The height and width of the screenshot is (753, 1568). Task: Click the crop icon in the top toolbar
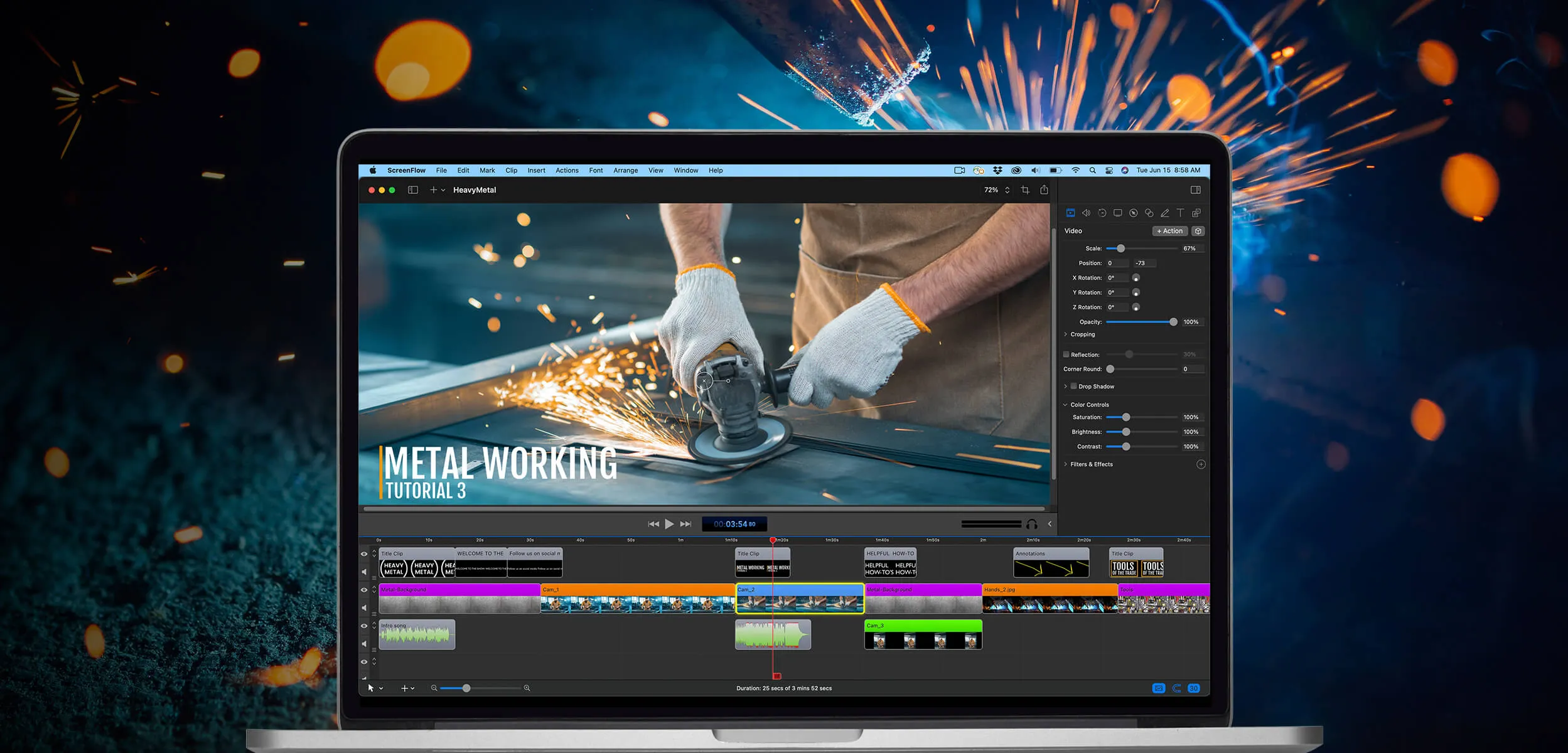click(1025, 190)
